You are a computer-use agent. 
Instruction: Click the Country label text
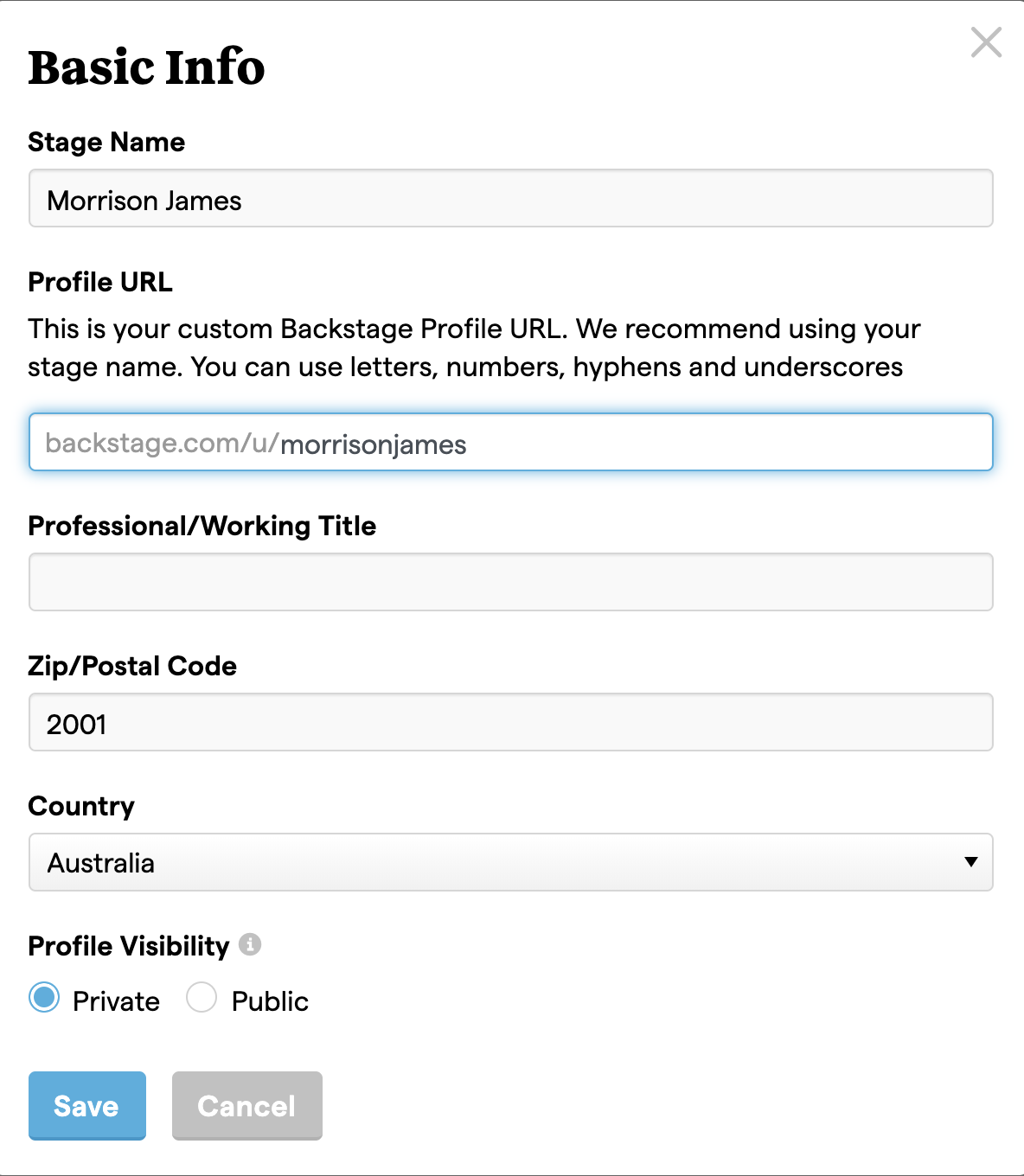pyautogui.click(x=81, y=806)
